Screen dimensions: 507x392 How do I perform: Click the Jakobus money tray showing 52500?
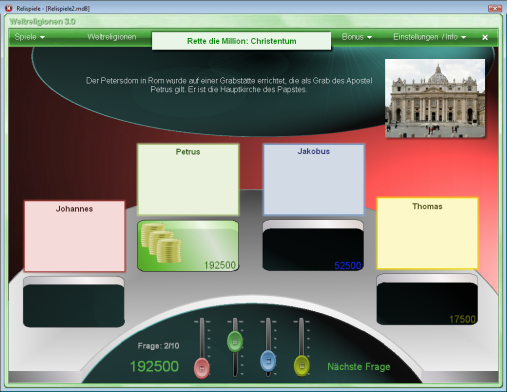[x=313, y=245]
